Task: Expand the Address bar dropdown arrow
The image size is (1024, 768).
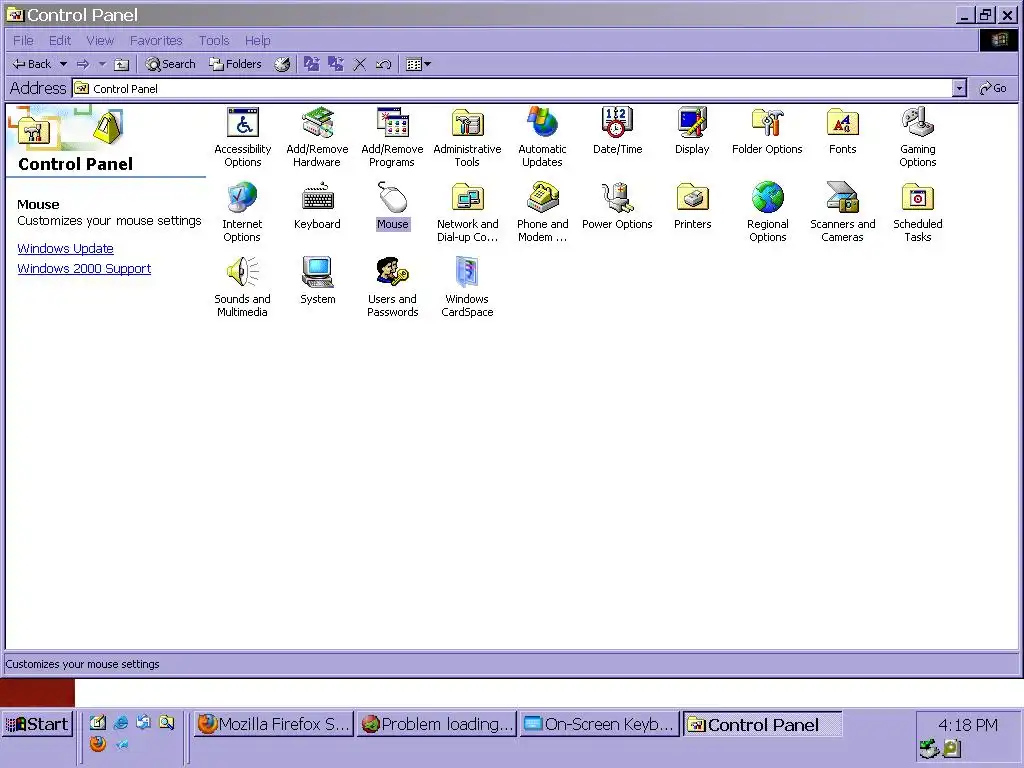Action: click(959, 88)
